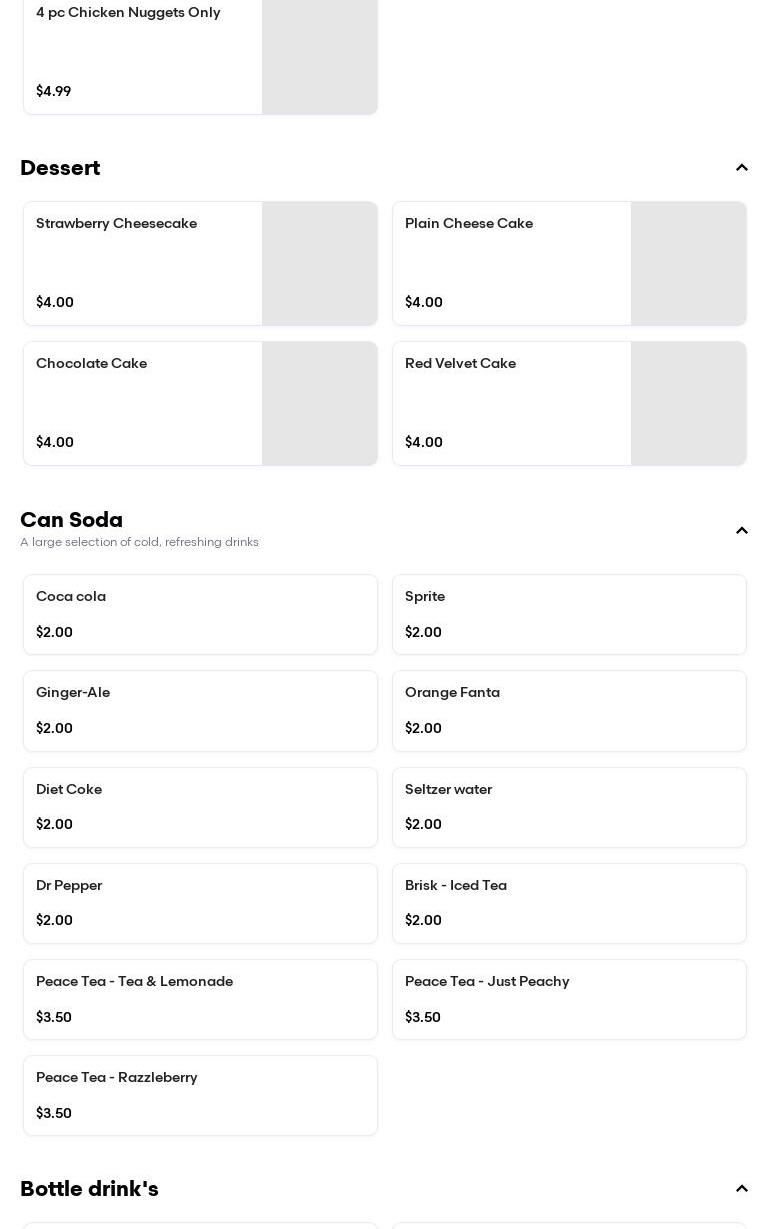Screen dimensions: 770x1229
Task: Collapse the Dessert section
Action: 741,168
